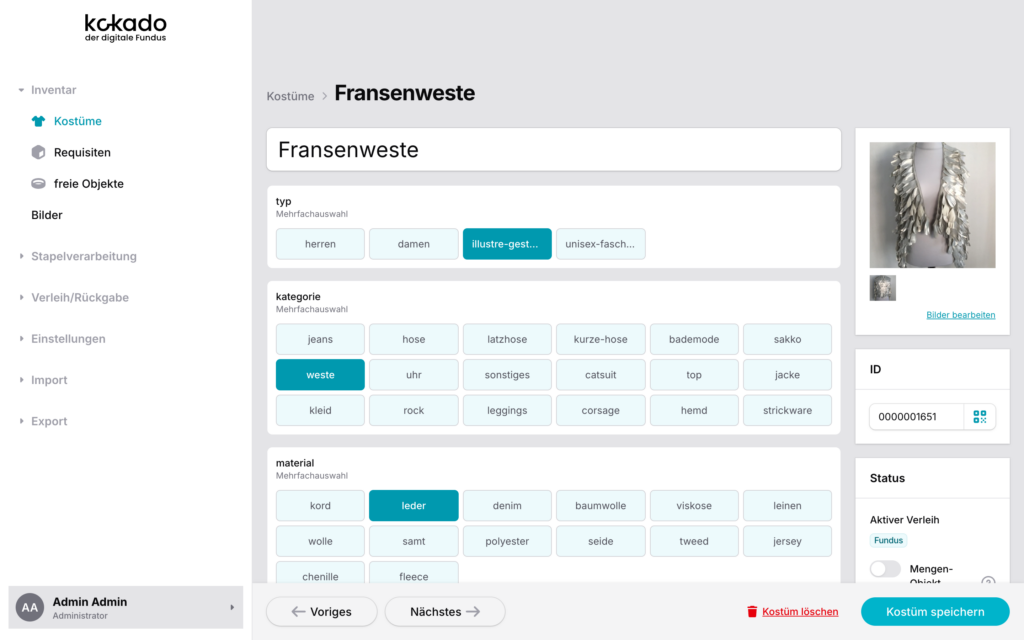Viewport: 1024px width, 640px height.
Task: Click the Fransenweste name input field
Action: 554,150
